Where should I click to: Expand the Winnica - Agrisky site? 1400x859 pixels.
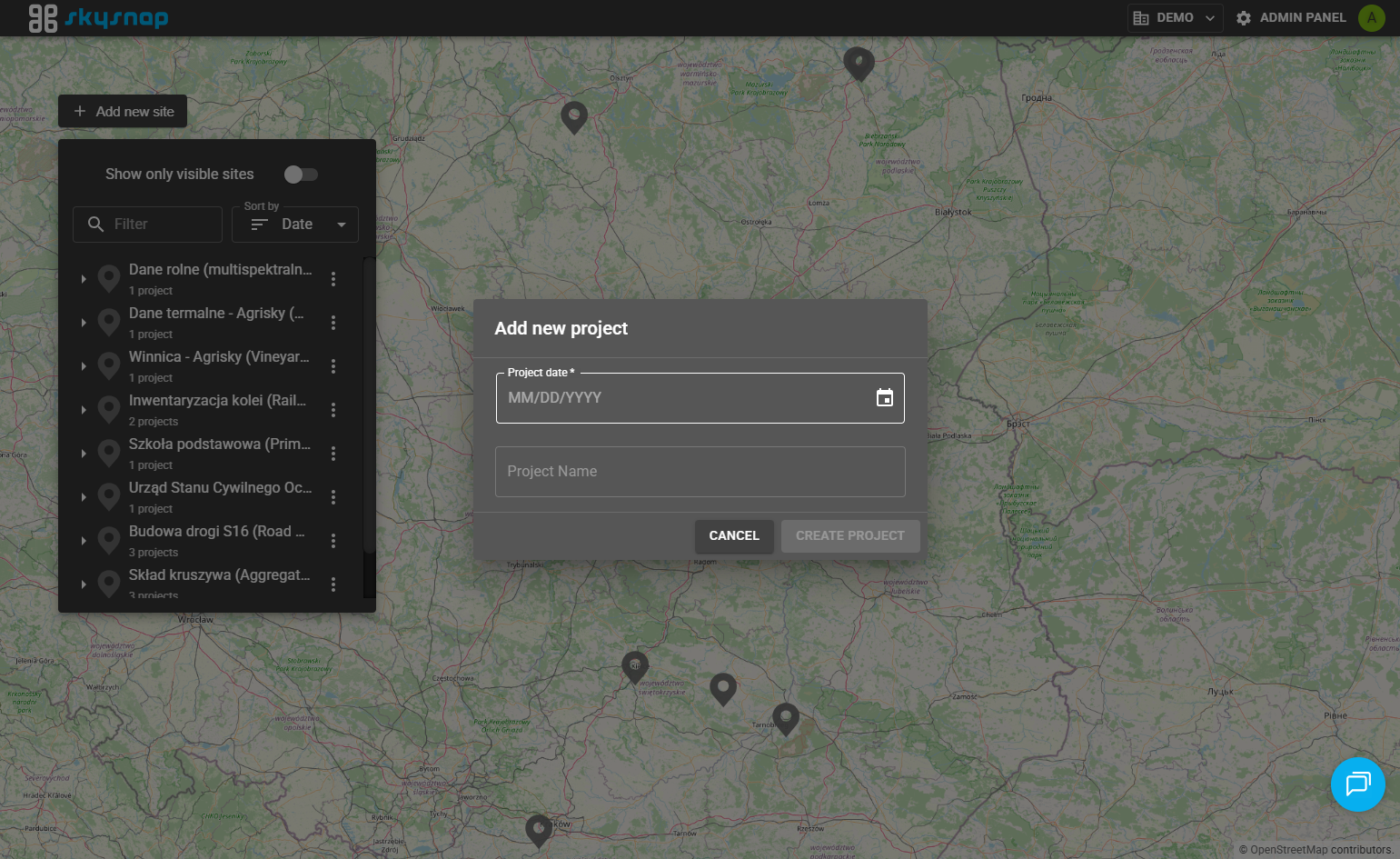pyautogui.click(x=84, y=366)
